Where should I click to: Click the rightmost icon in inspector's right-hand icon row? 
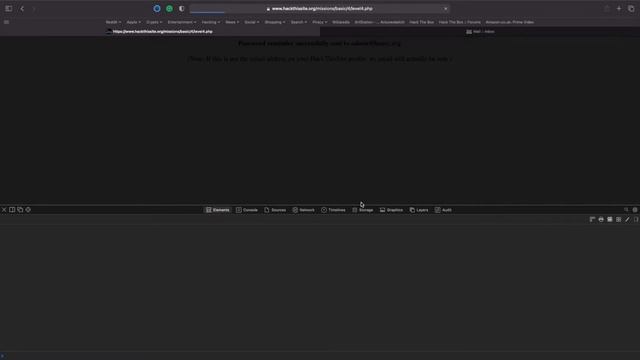636,220
